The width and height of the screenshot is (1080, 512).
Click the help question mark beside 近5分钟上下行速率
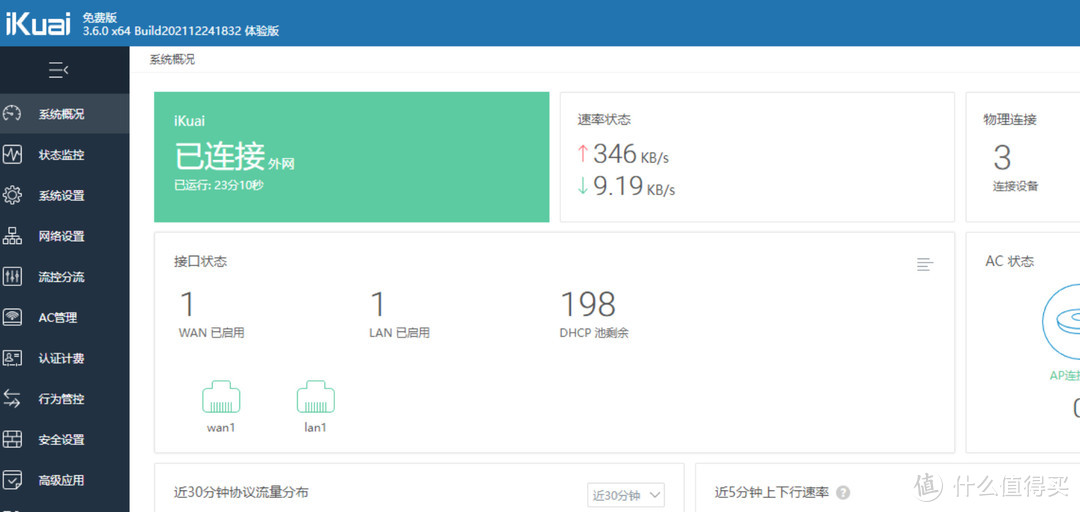tap(842, 493)
